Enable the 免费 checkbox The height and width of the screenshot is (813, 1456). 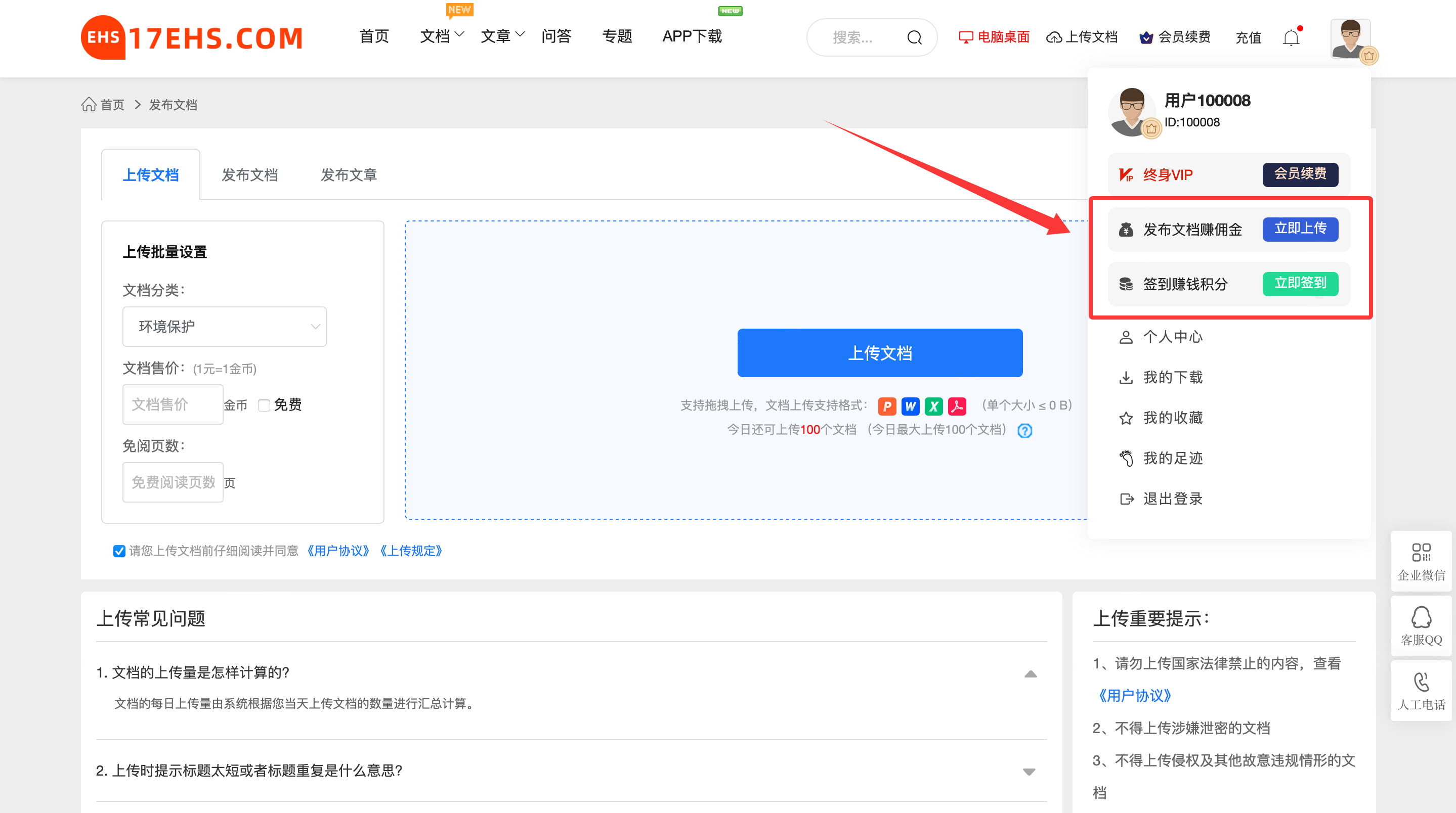point(264,405)
